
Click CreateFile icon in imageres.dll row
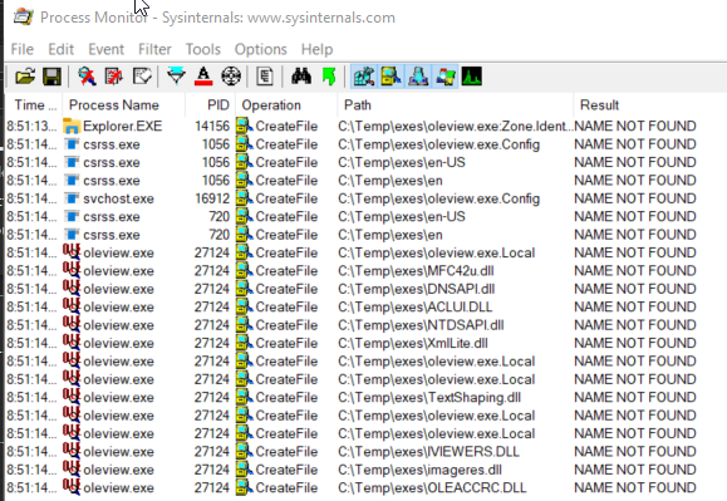point(244,469)
